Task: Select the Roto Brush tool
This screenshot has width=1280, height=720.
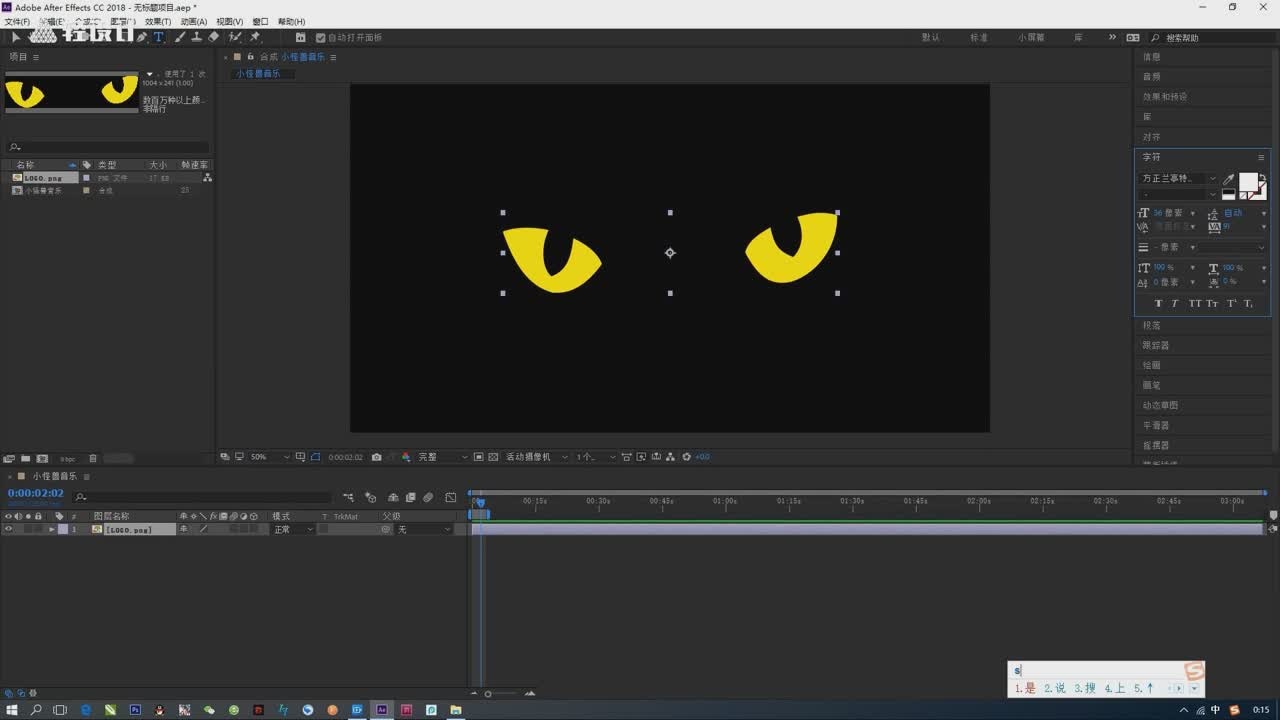Action: [x=235, y=37]
